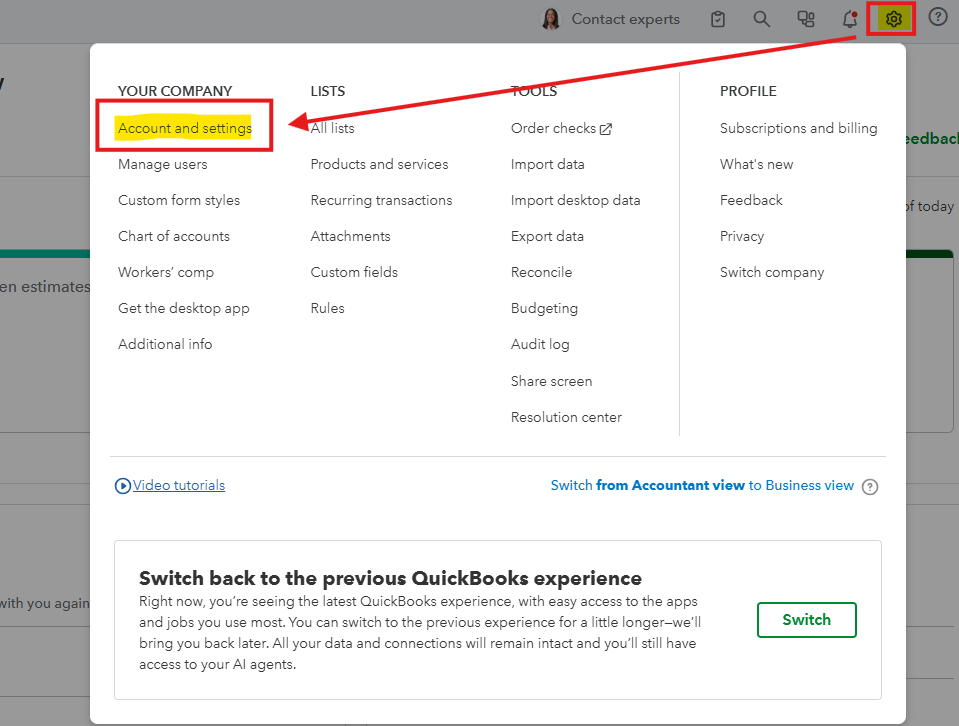Image resolution: width=959 pixels, height=726 pixels.
Task: Click the Settings gear icon
Action: tap(893, 19)
